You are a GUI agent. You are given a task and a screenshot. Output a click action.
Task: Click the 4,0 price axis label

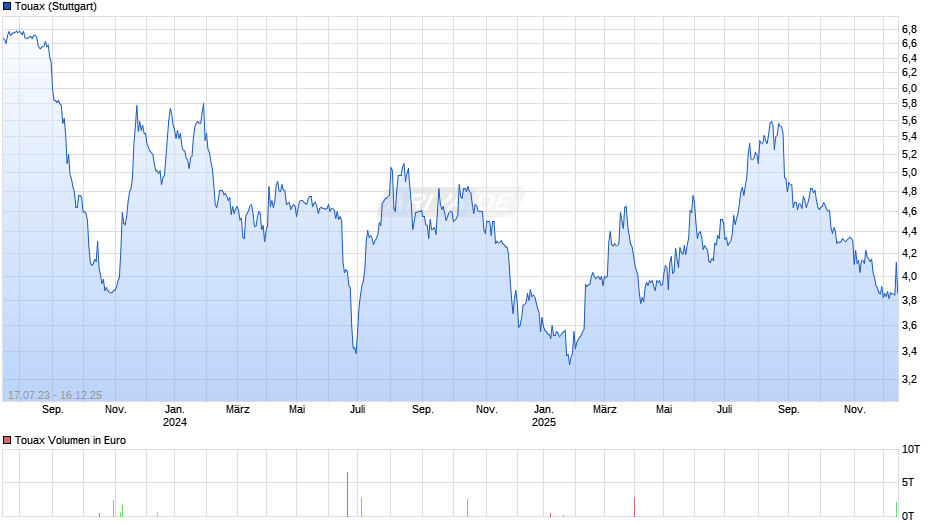[909, 276]
